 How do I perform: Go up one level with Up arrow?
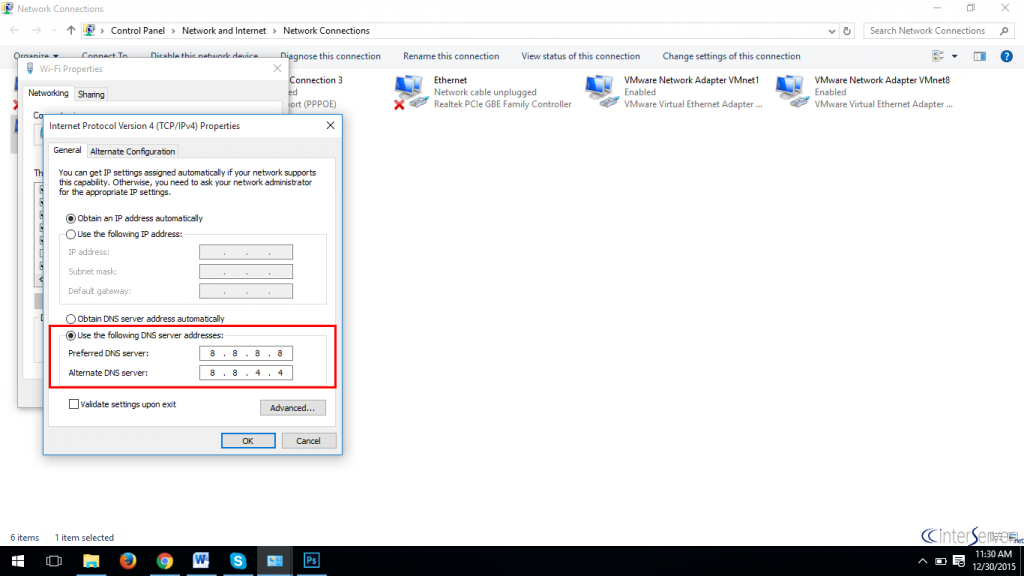[71, 31]
